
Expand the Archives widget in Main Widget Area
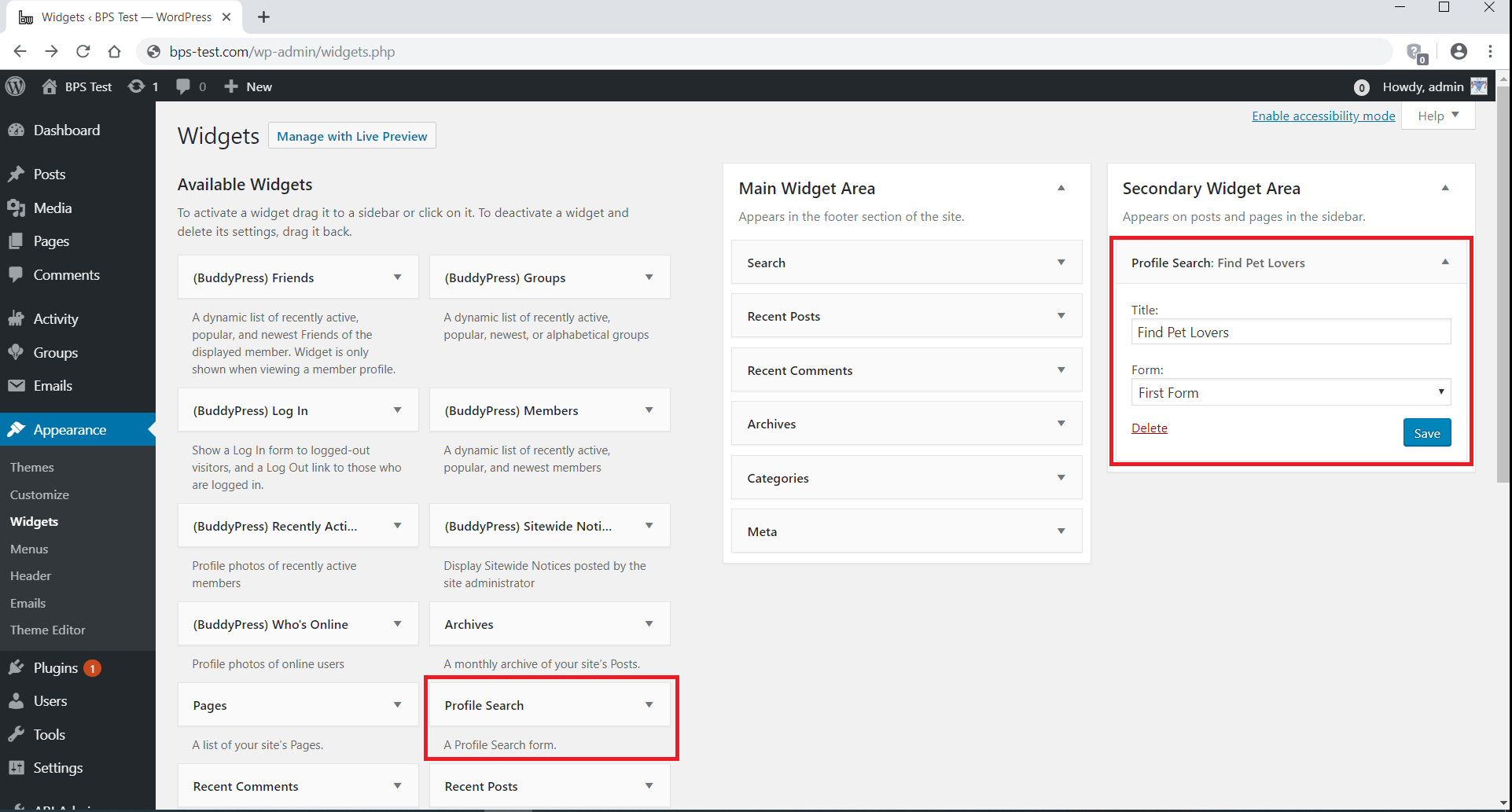click(1061, 423)
